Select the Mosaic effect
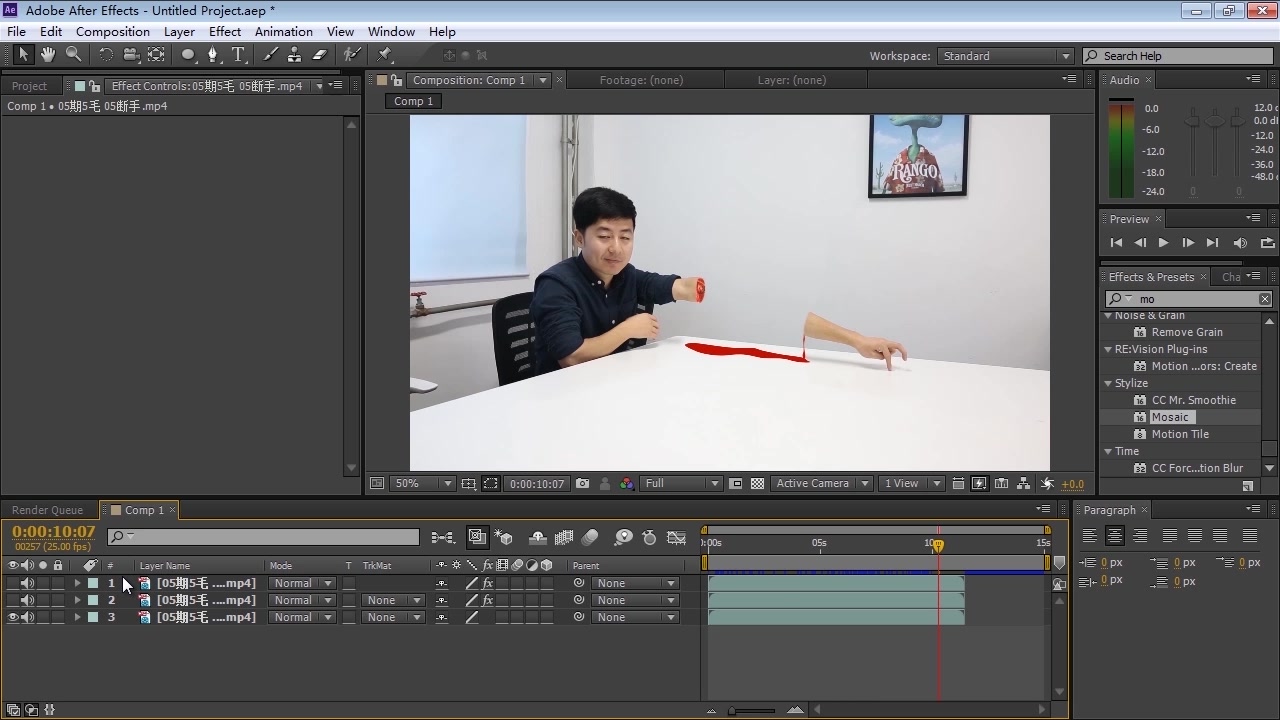The height and width of the screenshot is (720, 1280). [x=1170, y=417]
